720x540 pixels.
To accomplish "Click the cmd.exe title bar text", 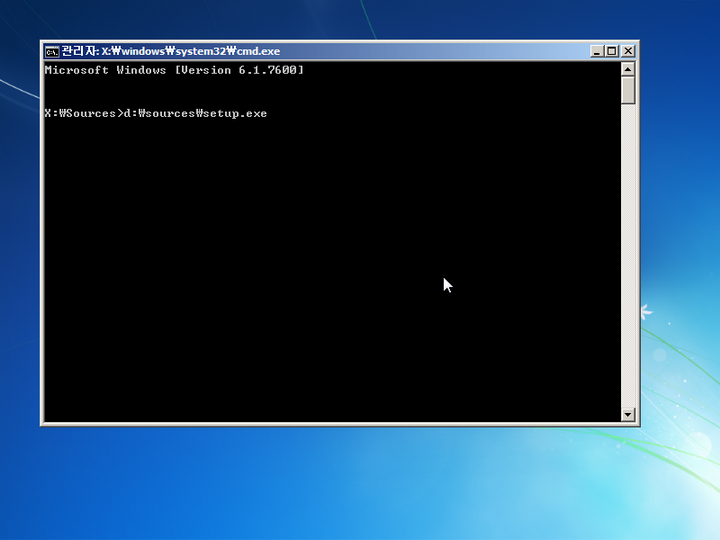I will click(171, 51).
